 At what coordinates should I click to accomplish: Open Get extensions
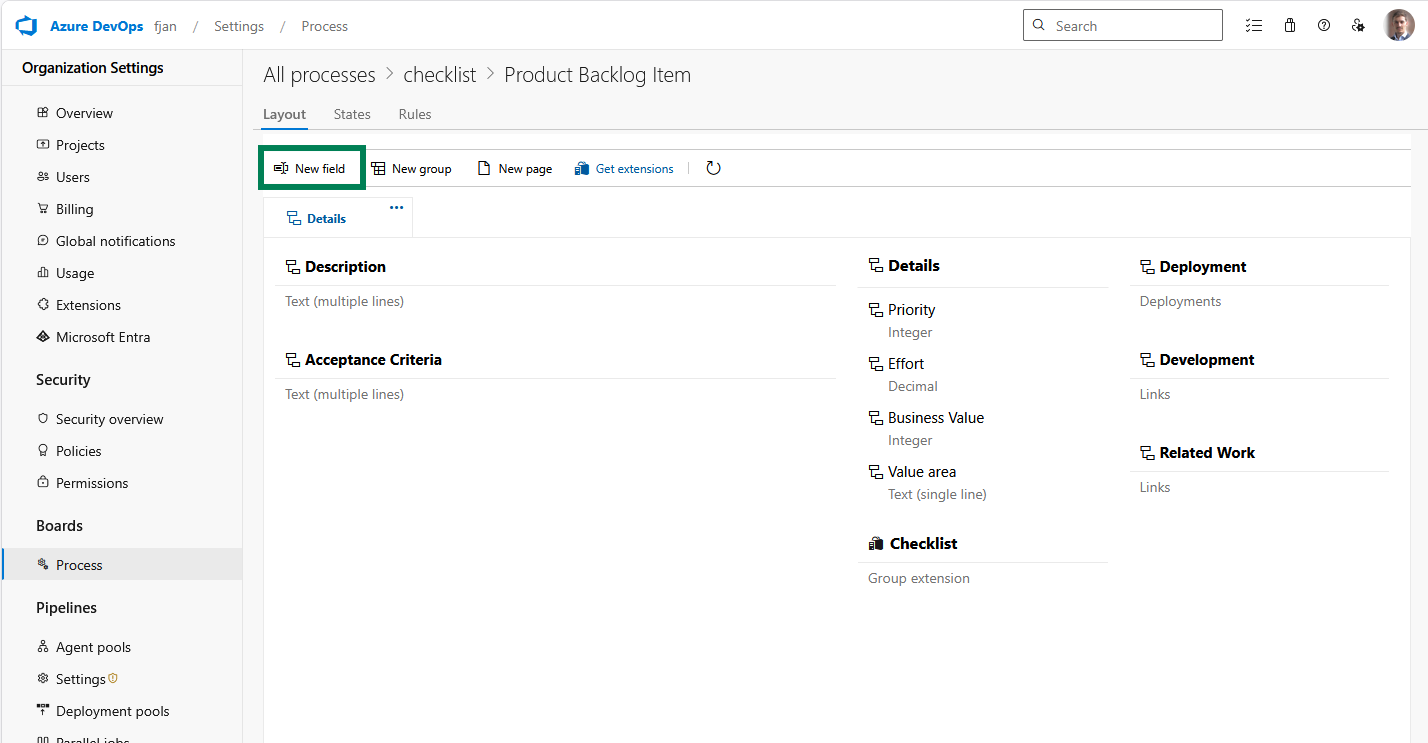[x=624, y=168]
